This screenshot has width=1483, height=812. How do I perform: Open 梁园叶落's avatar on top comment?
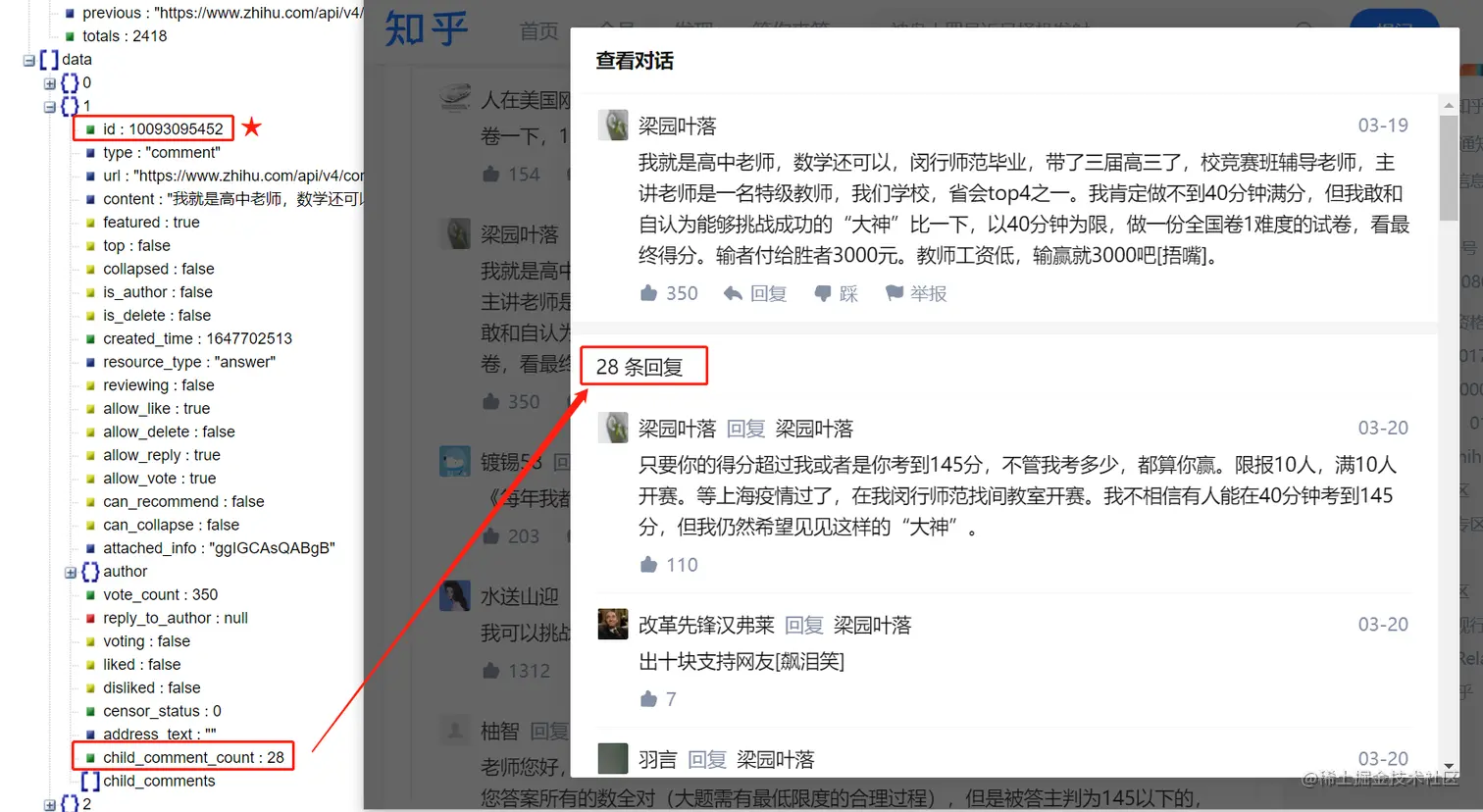[x=613, y=126]
